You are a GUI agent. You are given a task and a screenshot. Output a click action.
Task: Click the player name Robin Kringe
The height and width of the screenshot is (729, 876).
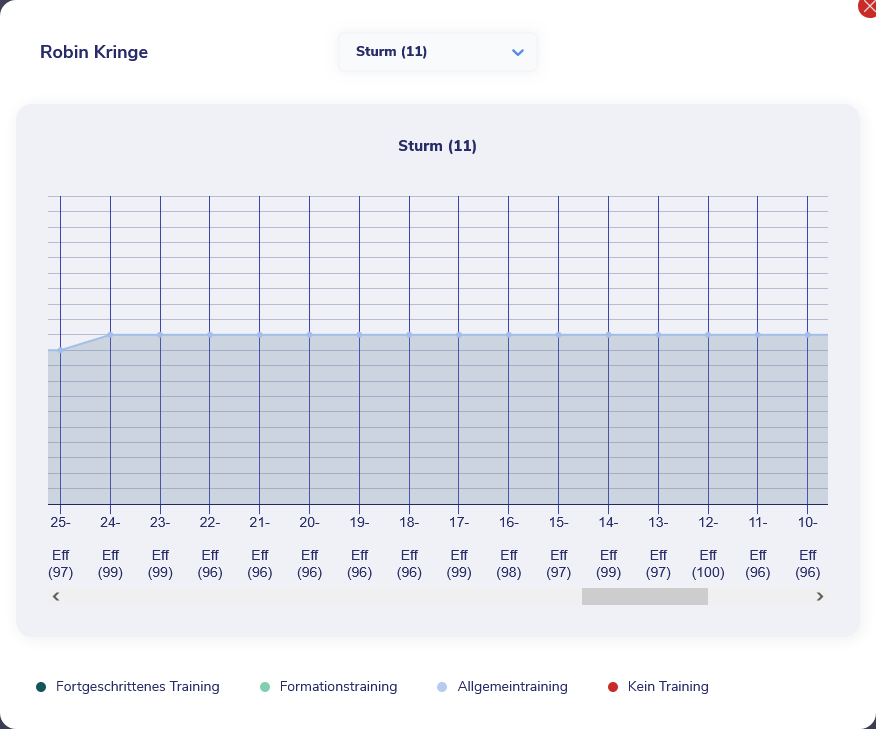(94, 52)
